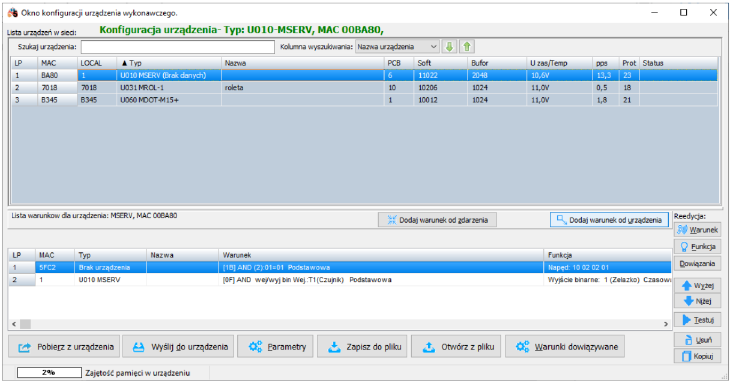Click MAC cell B345 in device list
This screenshot has height=383, width=730.
click(x=57, y=100)
